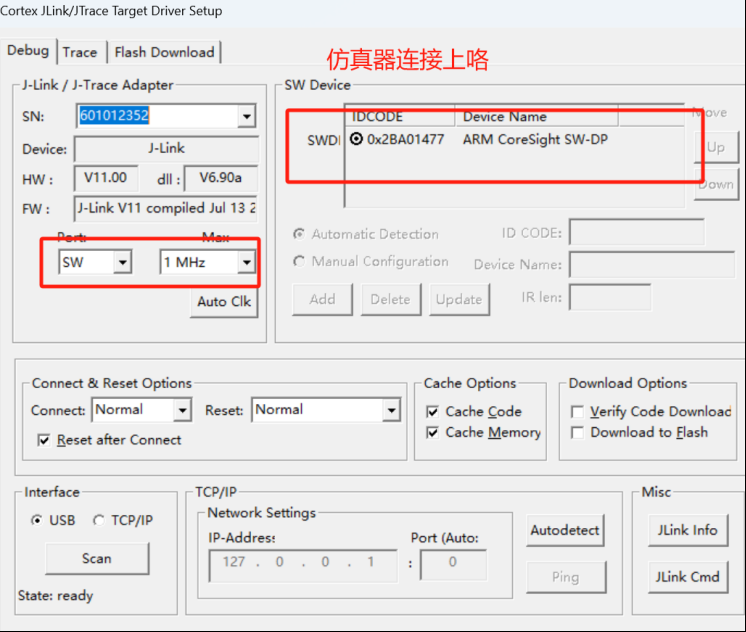The height and width of the screenshot is (632, 746).
Task: Click the Up move button
Action: (716, 148)
